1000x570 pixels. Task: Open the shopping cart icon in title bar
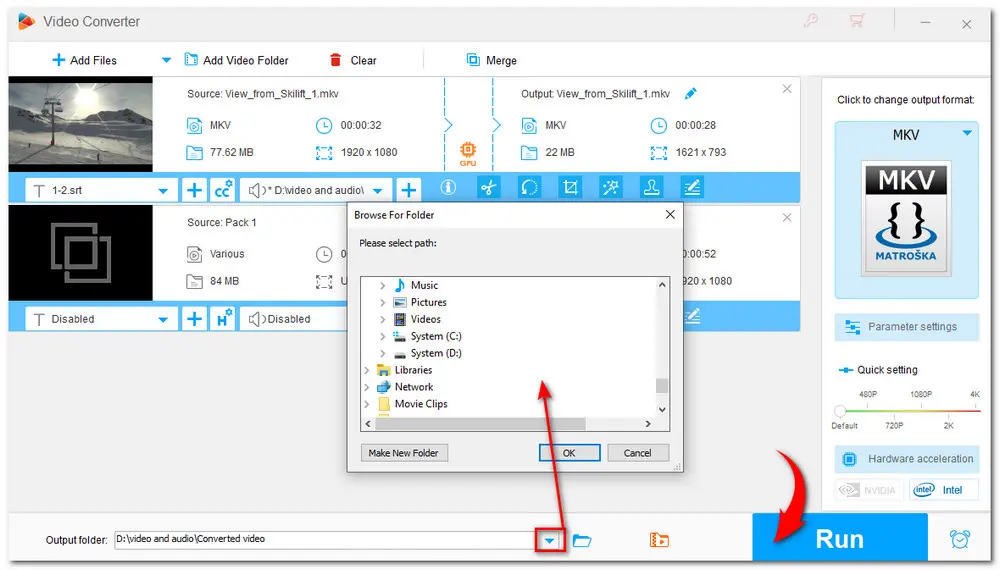[x=857, y=21]
